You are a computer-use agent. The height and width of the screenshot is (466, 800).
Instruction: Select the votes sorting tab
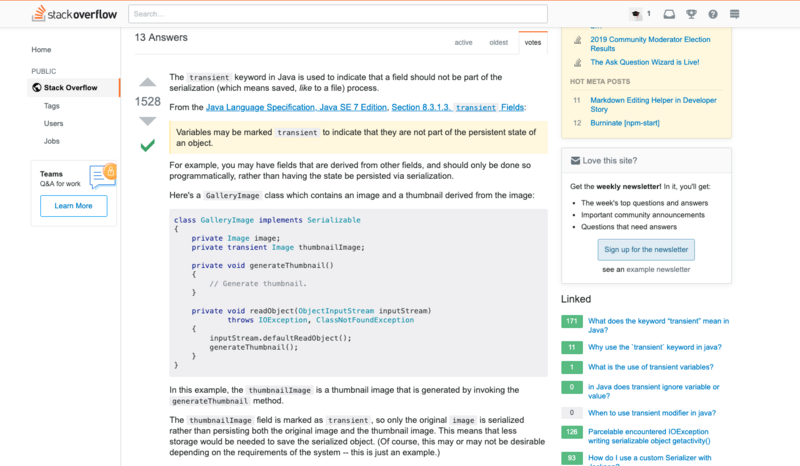533,42
